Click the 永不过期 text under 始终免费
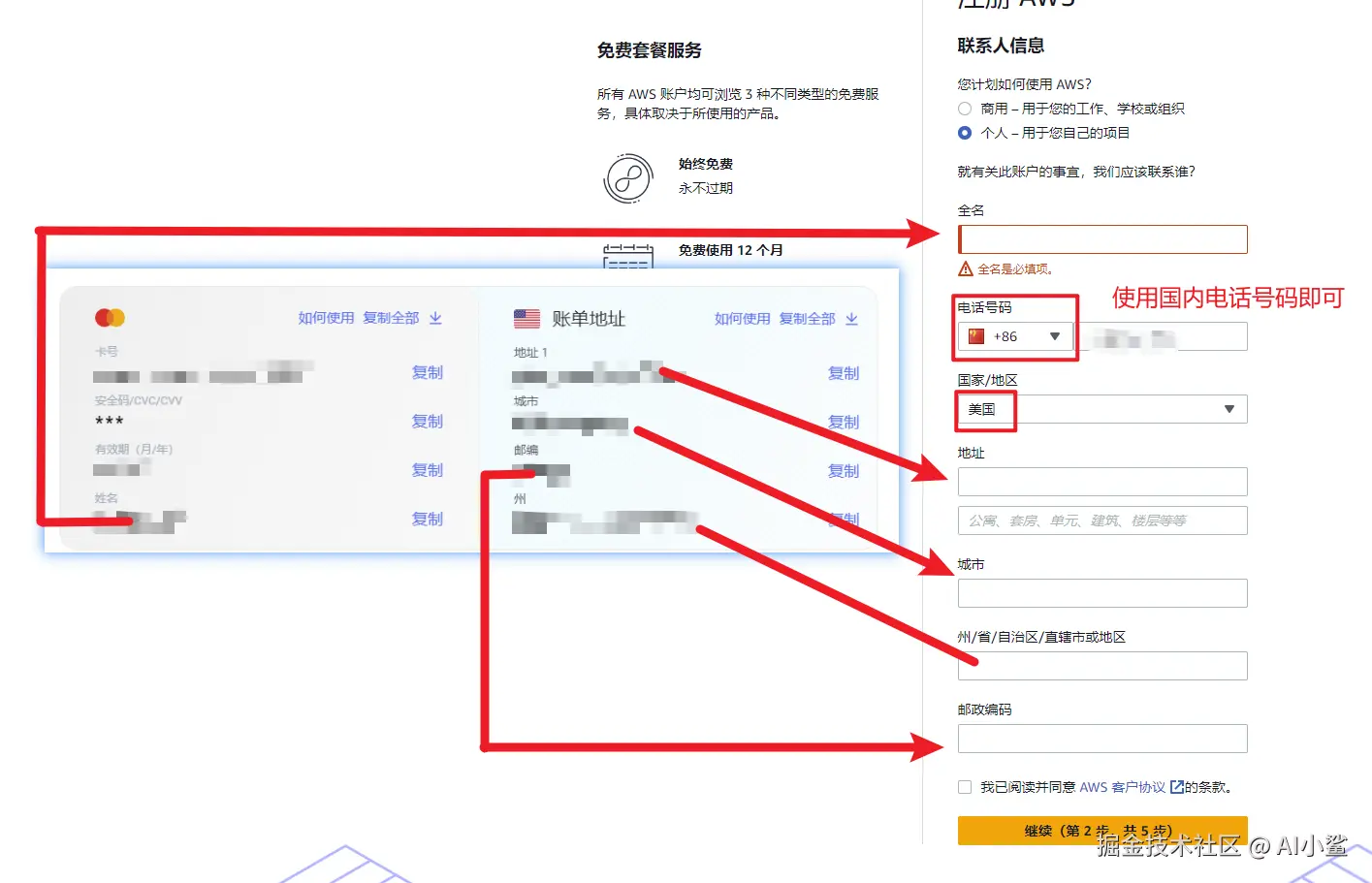The height and width of the screenshot is (883, 1372). 706,188
